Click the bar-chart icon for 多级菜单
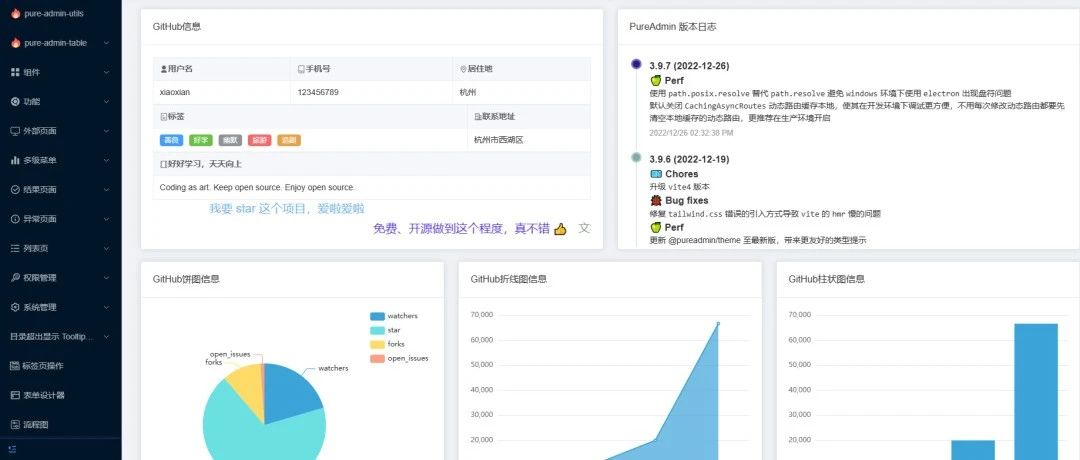The image size is (1080, 460). pyautogui.click(x=15, y=160)
